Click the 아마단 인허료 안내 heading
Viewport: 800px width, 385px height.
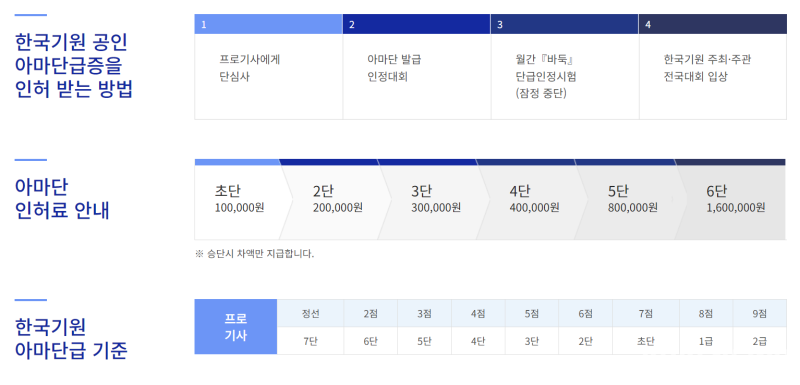[62, 199]
